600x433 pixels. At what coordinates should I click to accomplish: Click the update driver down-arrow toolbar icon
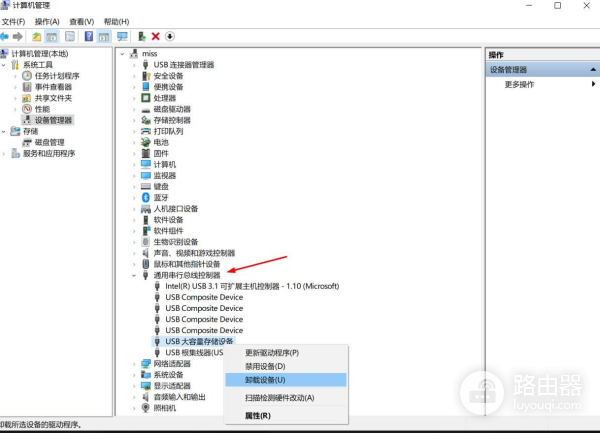pos(170,36)
